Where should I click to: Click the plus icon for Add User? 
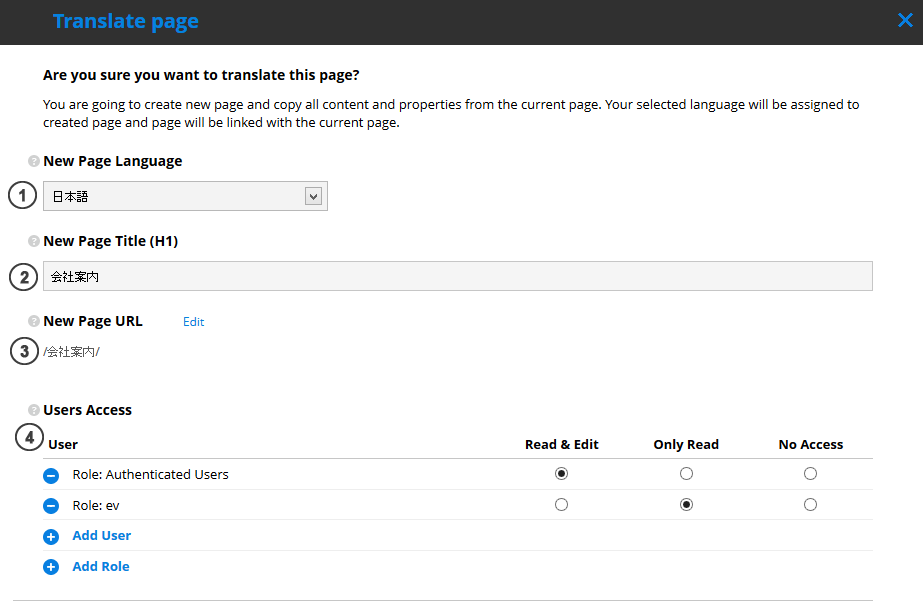(51, 536)
